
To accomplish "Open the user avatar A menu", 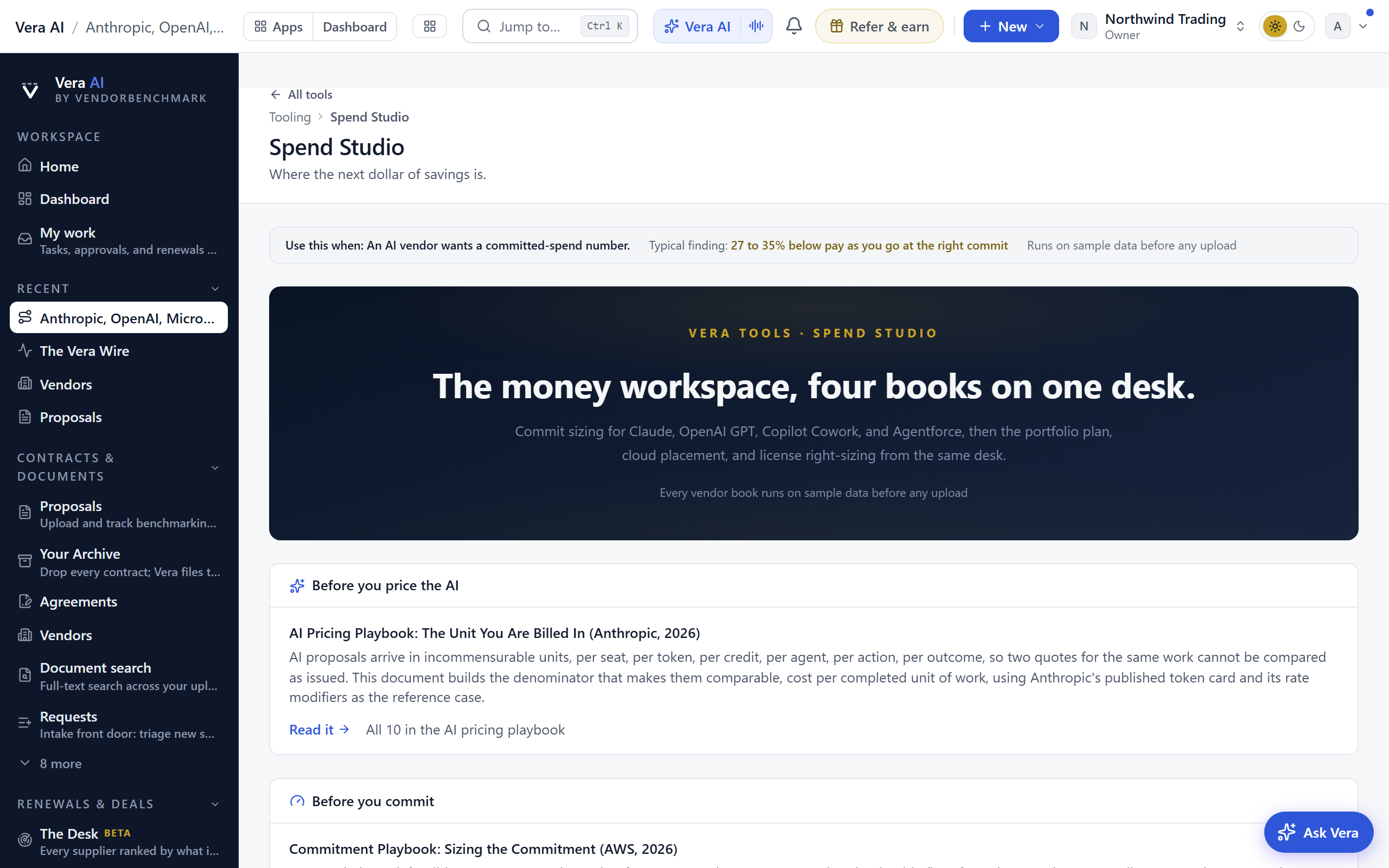I will [1337, 27].
